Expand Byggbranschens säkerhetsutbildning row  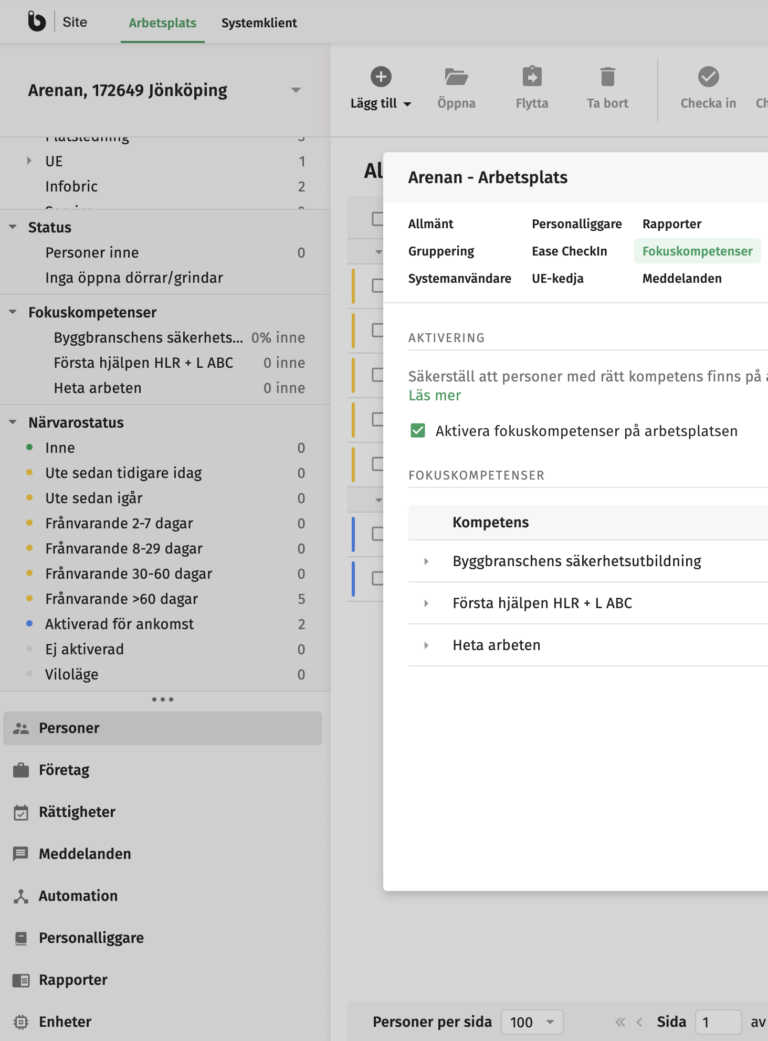coord(426,561)
